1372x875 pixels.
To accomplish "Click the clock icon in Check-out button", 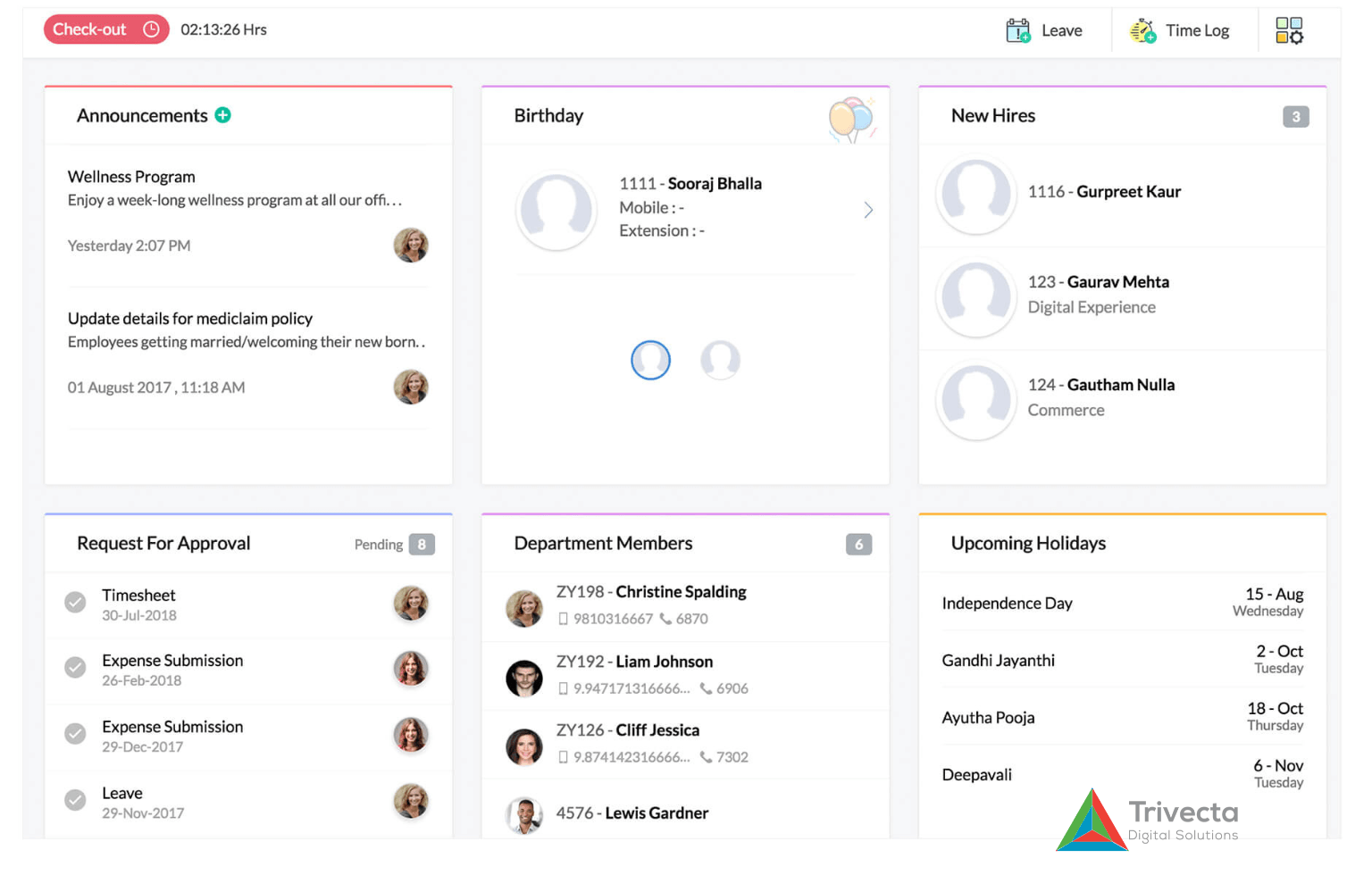I will coord(151,29).
